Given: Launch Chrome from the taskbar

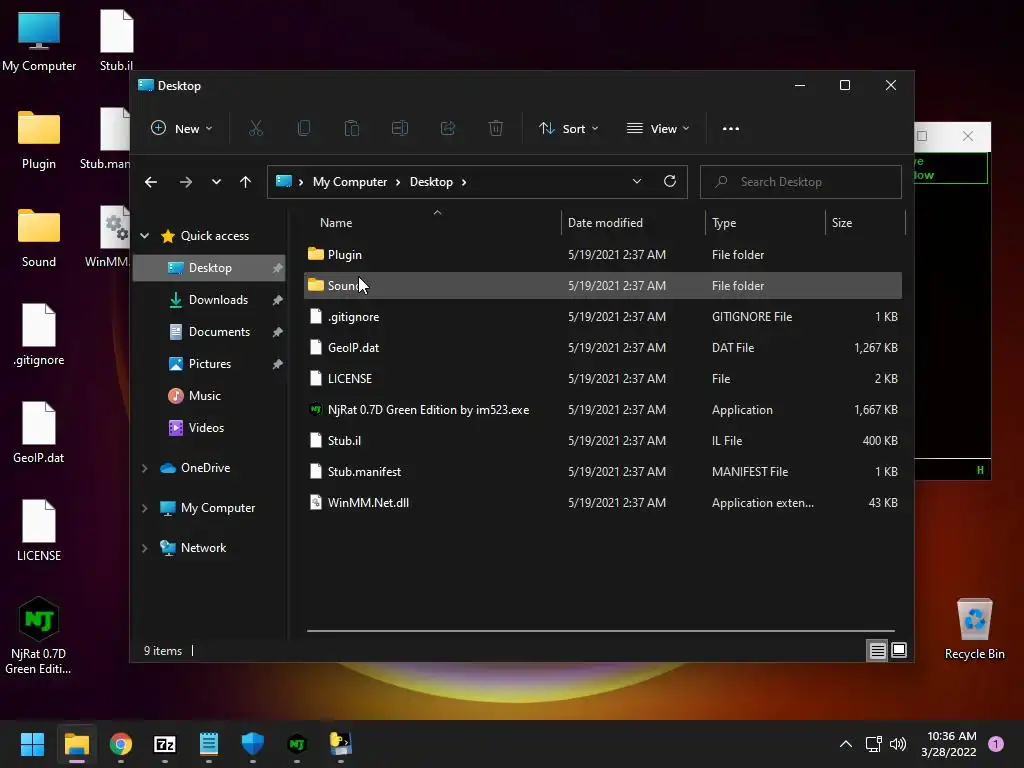Looking at the screenshot, I should pyautogui.click(x=121, y=744).
